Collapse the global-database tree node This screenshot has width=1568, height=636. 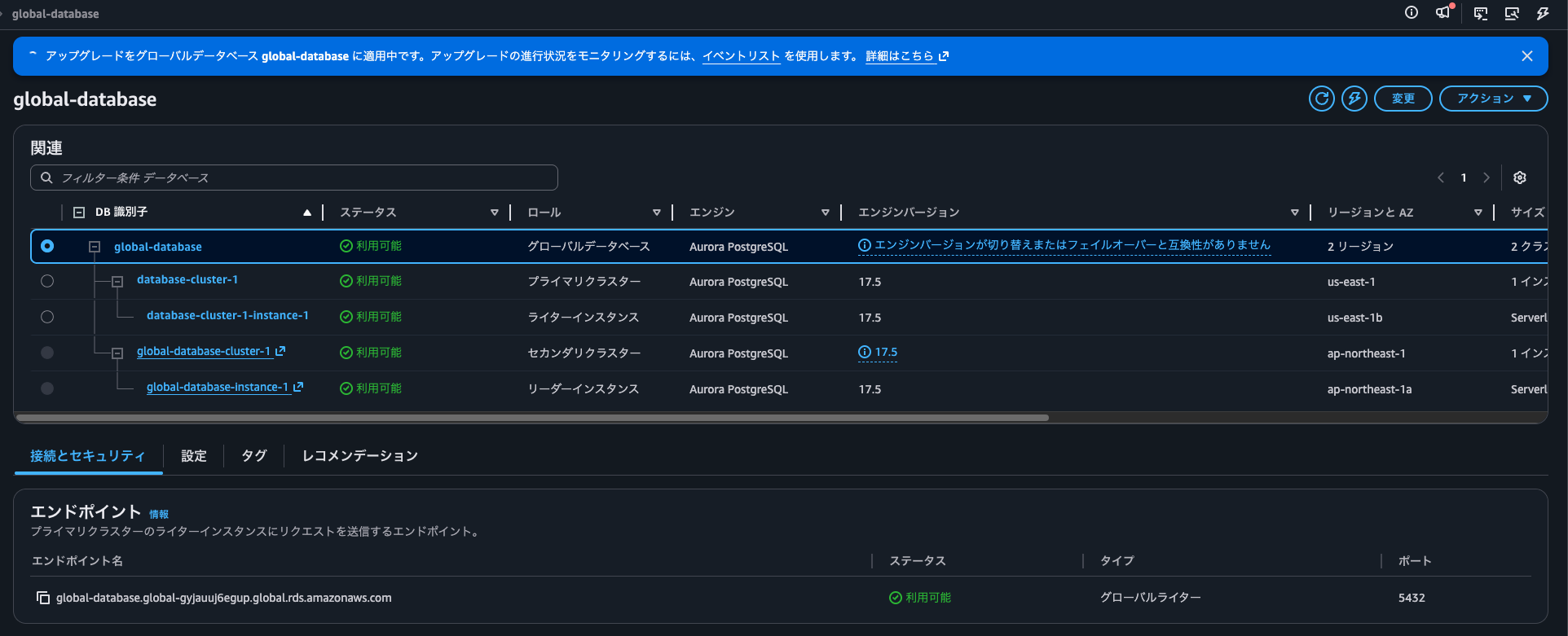pyautogui.click(x=95, y=247)
